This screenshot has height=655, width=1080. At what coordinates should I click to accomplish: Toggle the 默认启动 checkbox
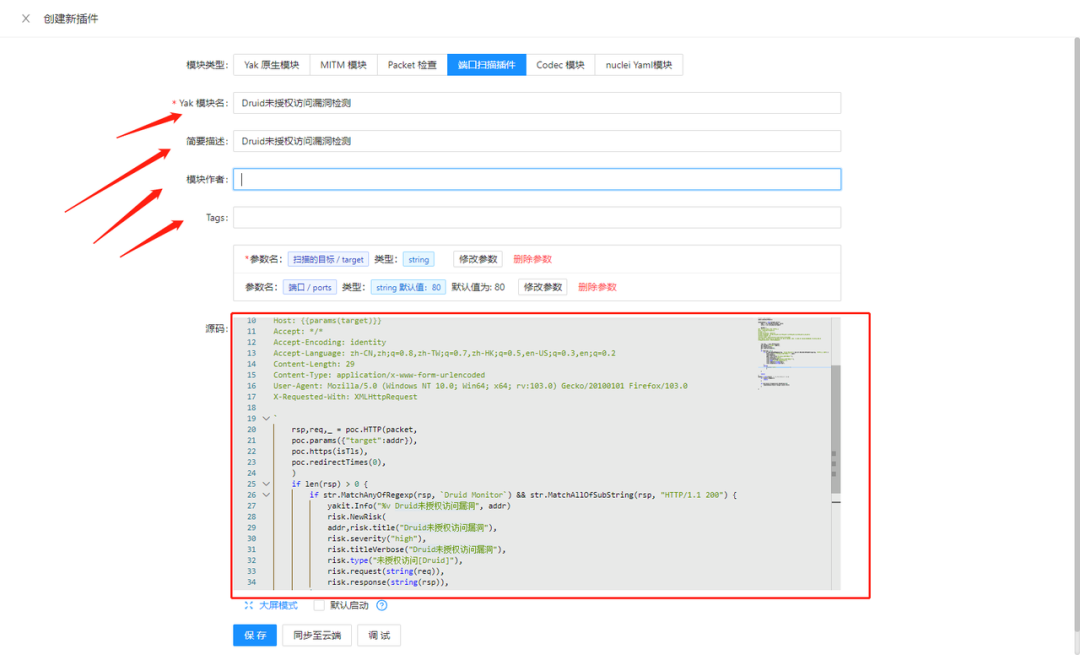319,605
